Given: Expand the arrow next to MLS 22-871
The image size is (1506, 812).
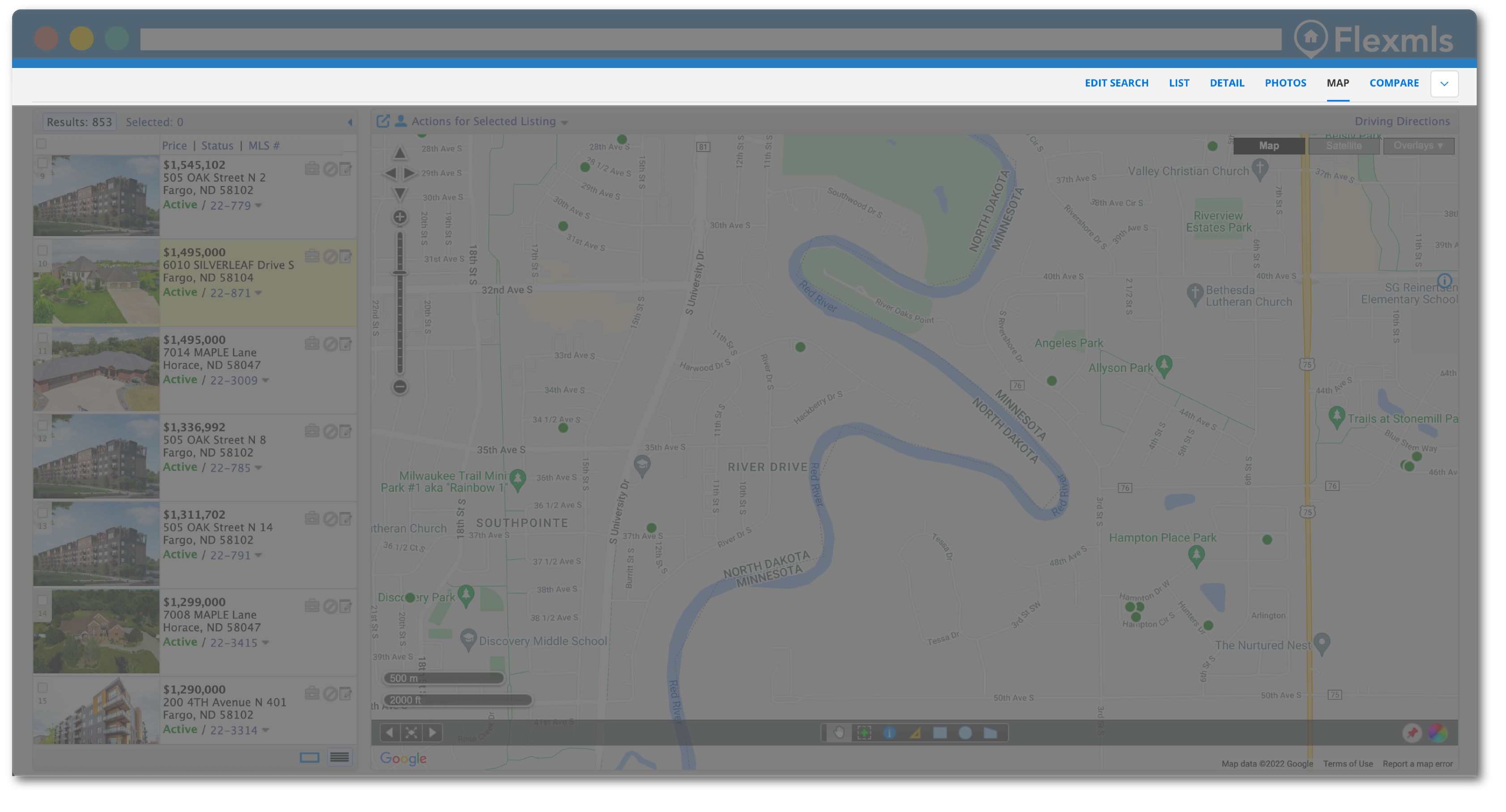Looking at the screenshot, I should pos(259,292).
